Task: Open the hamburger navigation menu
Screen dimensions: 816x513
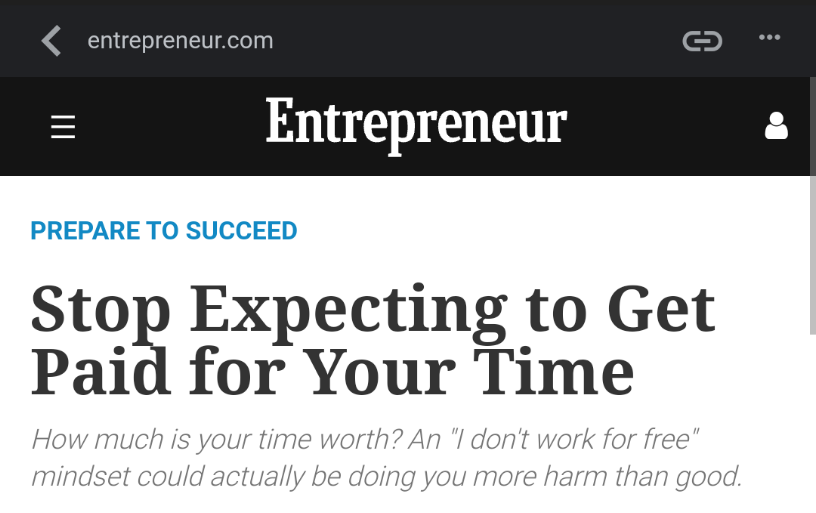Action: [x=63, y=127]
